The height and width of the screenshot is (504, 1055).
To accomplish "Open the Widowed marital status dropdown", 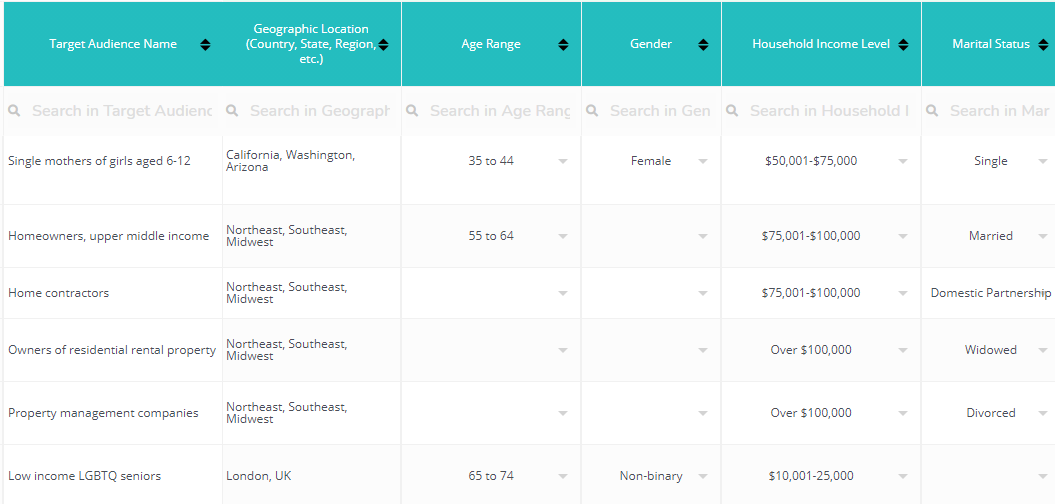I will click(x=1043, y=350).
